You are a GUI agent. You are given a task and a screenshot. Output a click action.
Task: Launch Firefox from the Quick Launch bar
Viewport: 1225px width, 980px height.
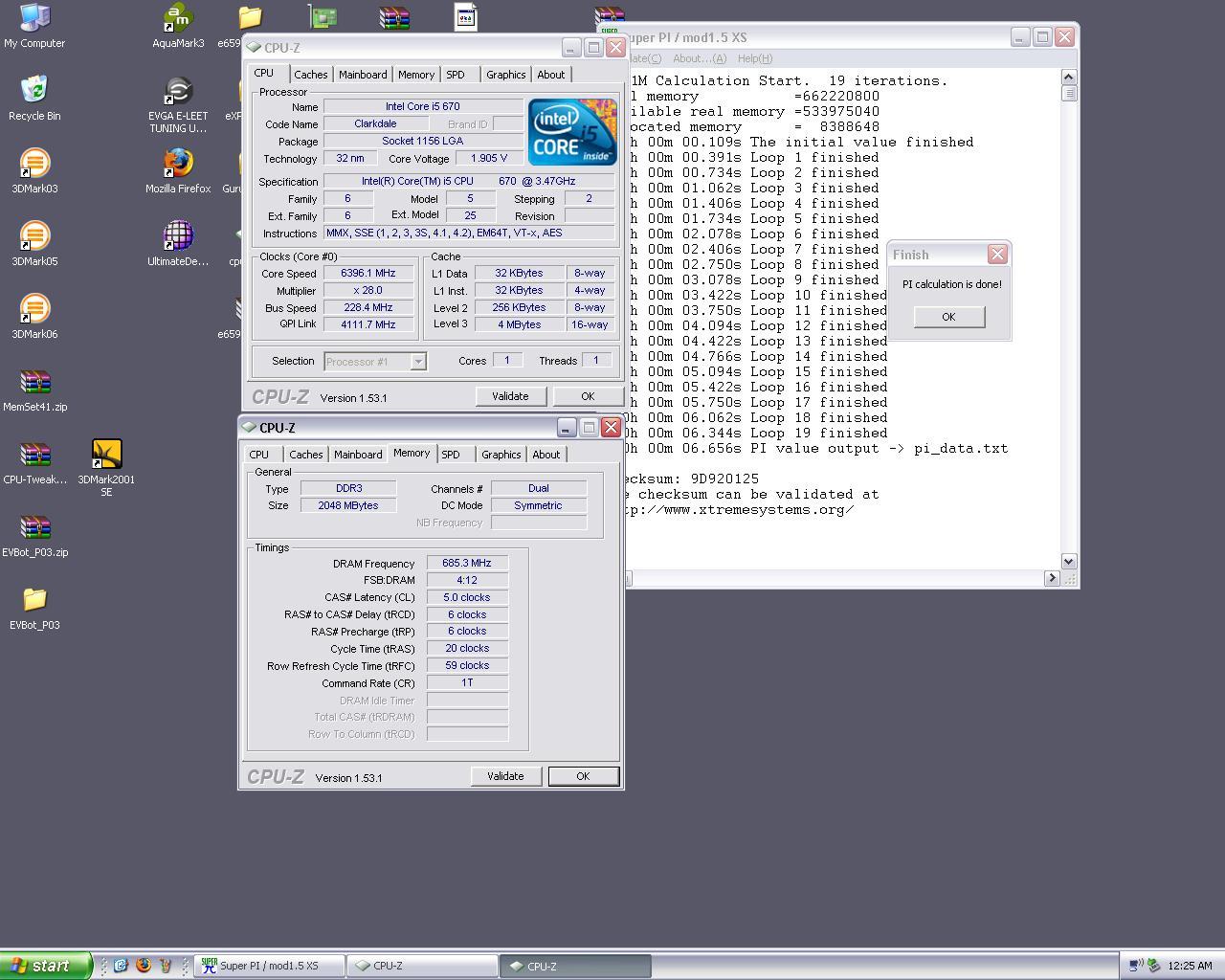(144, 966)
